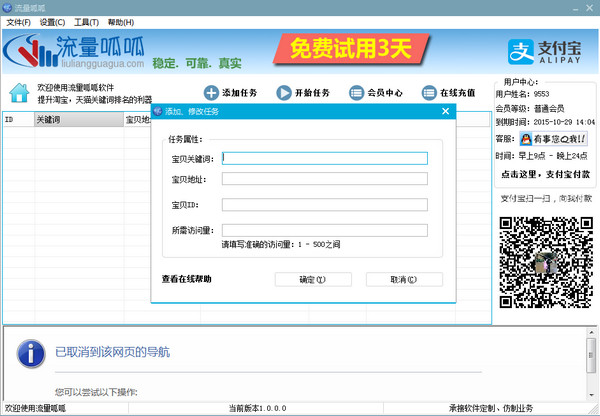Open the 查看在线帮助 link
Viewport: 600px width, 416px height.
tap(187, 279)
